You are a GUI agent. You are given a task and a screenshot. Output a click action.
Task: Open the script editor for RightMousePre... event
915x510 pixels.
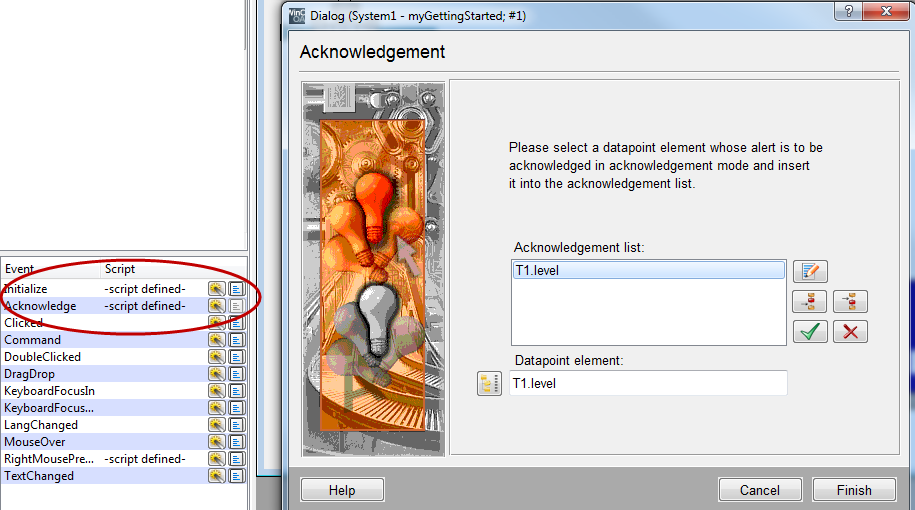pyautogui.click(x=236, y=459)
